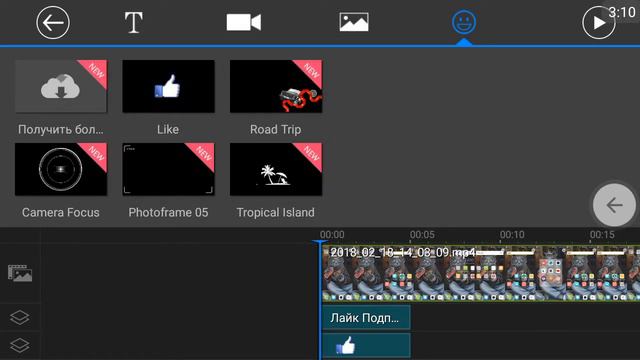Open the video media tab
The width and height of the screenshot is (640, 360).
tap(244, 22)
